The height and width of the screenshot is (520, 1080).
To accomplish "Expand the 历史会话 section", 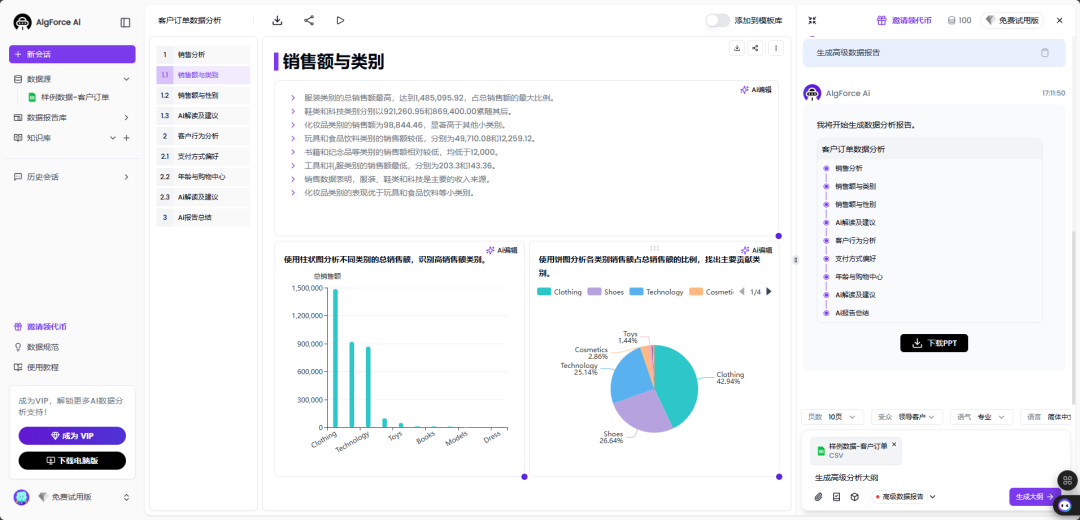I will coord(126,177).
